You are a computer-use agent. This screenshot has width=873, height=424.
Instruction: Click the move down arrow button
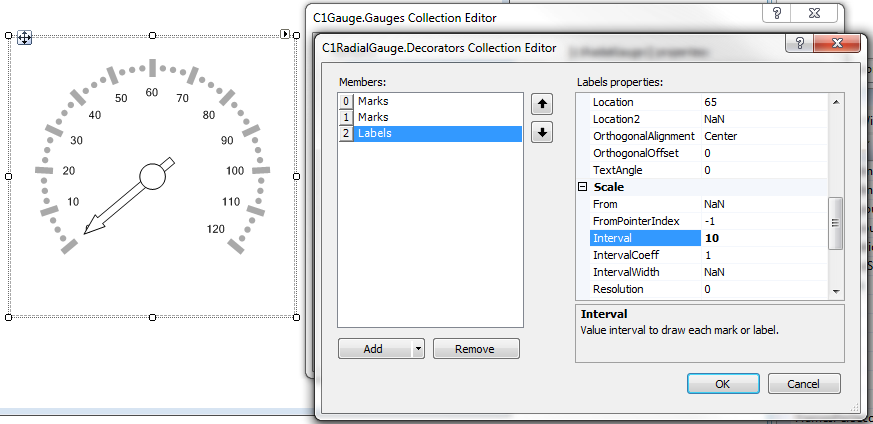pyautogui.click(x=542, y=132)
